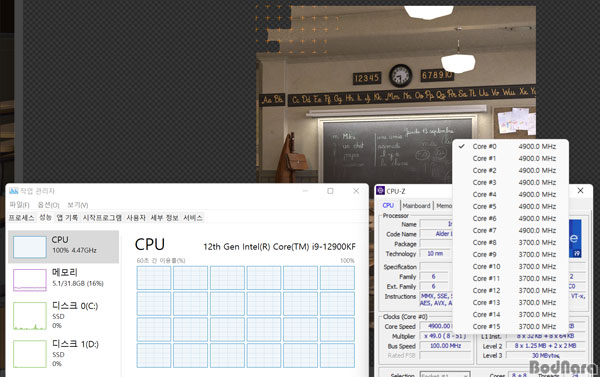Choose Core #1 in the clock list
The width and height of the screenshot is (600, 377).
click(x=510, y=158)
